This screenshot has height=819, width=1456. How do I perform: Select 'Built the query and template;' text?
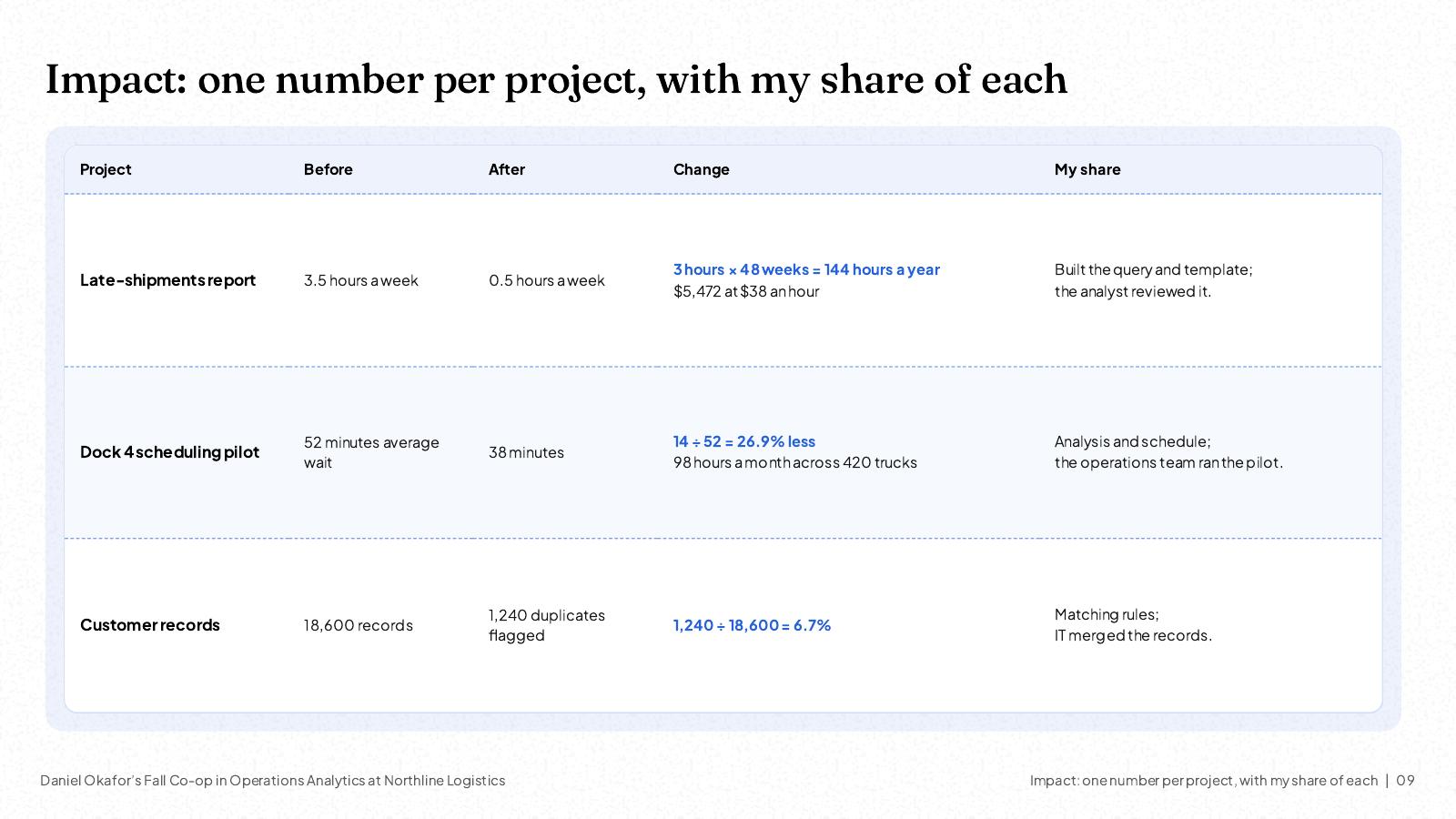(1153, 269)
